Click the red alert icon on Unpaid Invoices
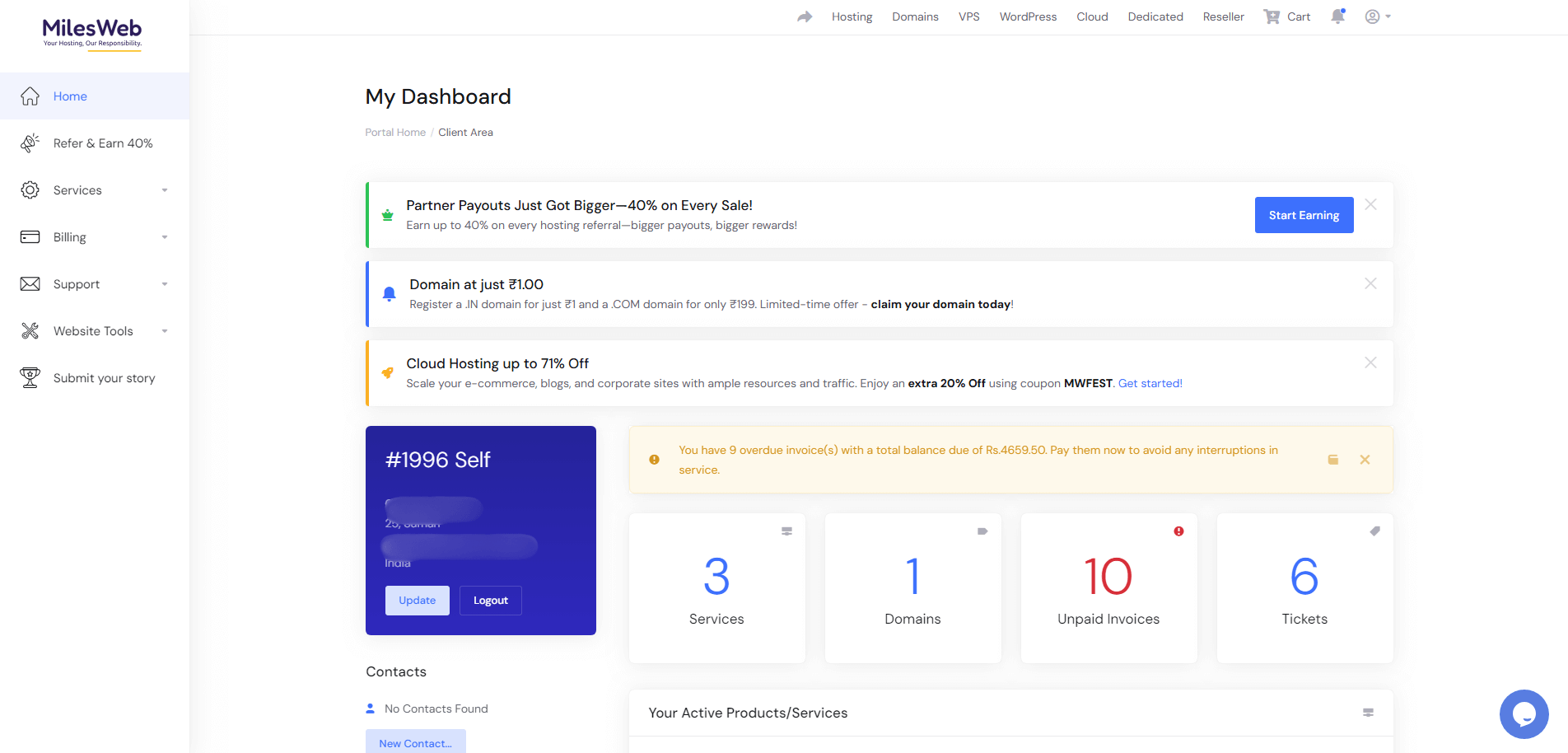 tap(1178, 531)
